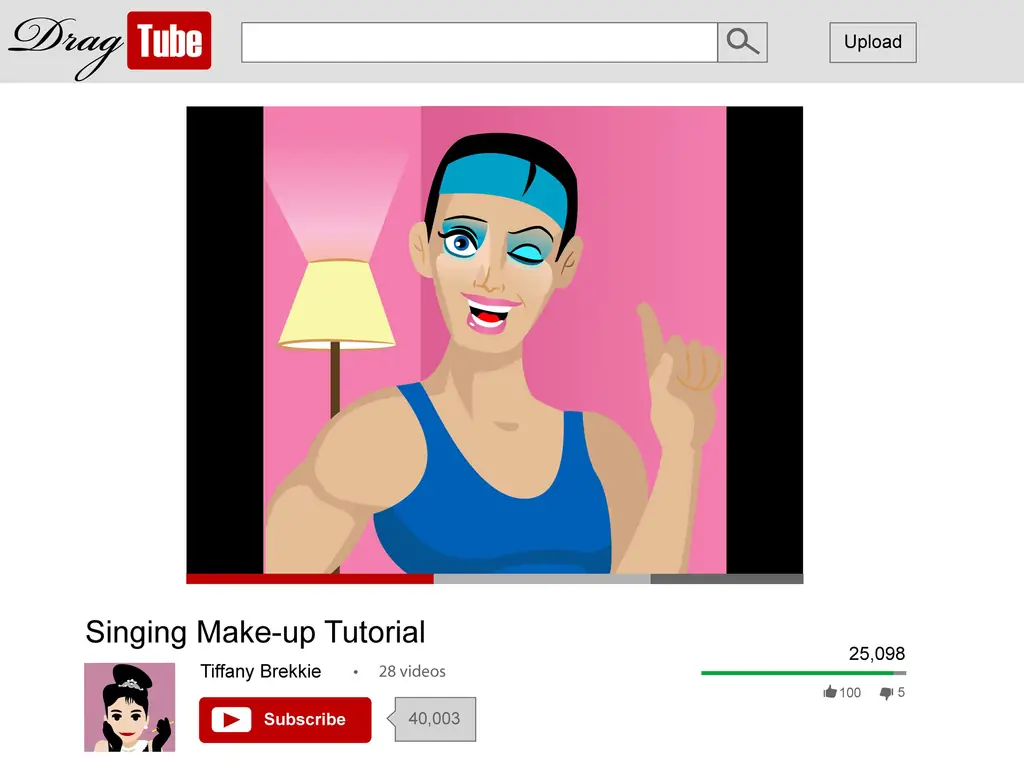The width and height of the screenshot is (1024, 768).
Task: Click the Upload button
Action: coord(872,42)
